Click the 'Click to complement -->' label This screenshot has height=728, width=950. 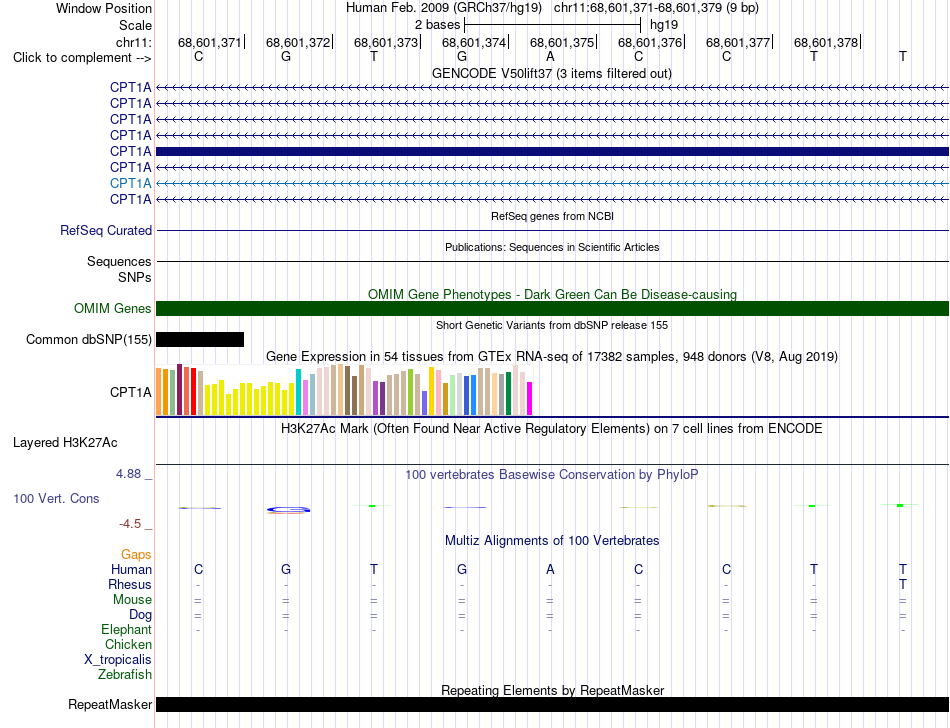coord(82,58)
